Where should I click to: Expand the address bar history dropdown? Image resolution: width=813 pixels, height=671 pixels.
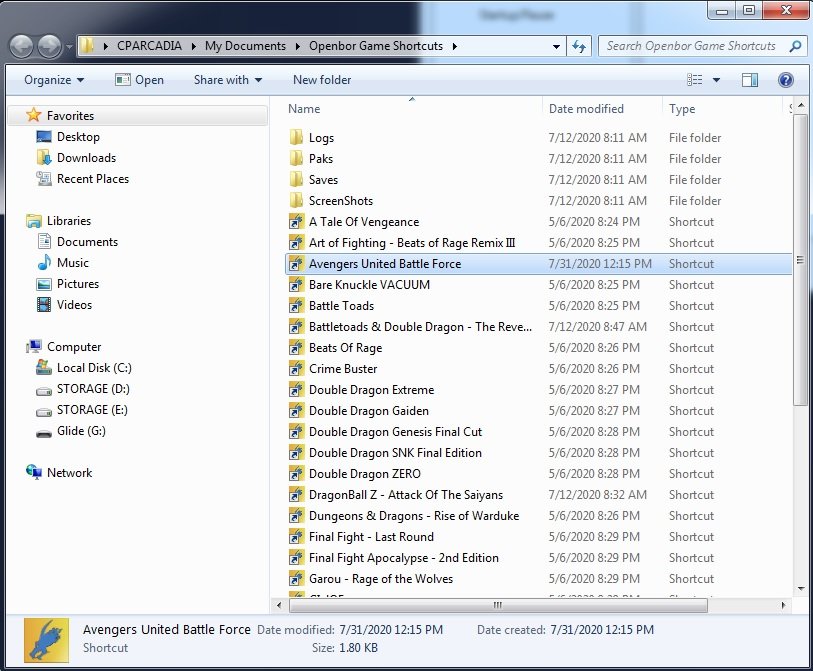coord(556,46)
